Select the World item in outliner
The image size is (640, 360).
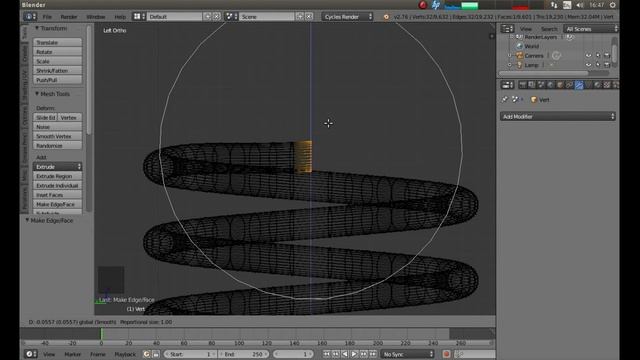pos(531,46)
